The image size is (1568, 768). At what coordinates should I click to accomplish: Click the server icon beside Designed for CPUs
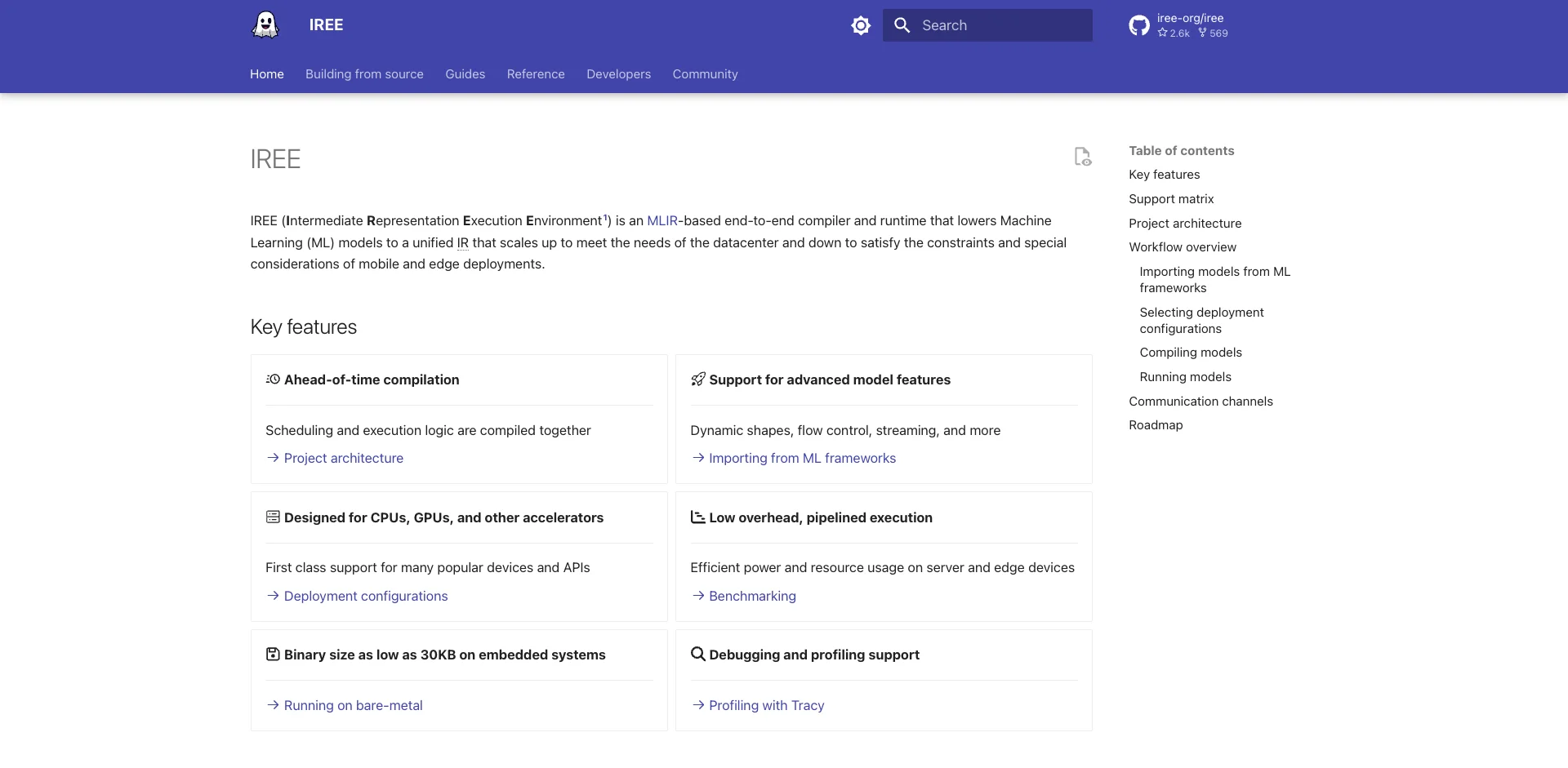click(x=273, y=517)
